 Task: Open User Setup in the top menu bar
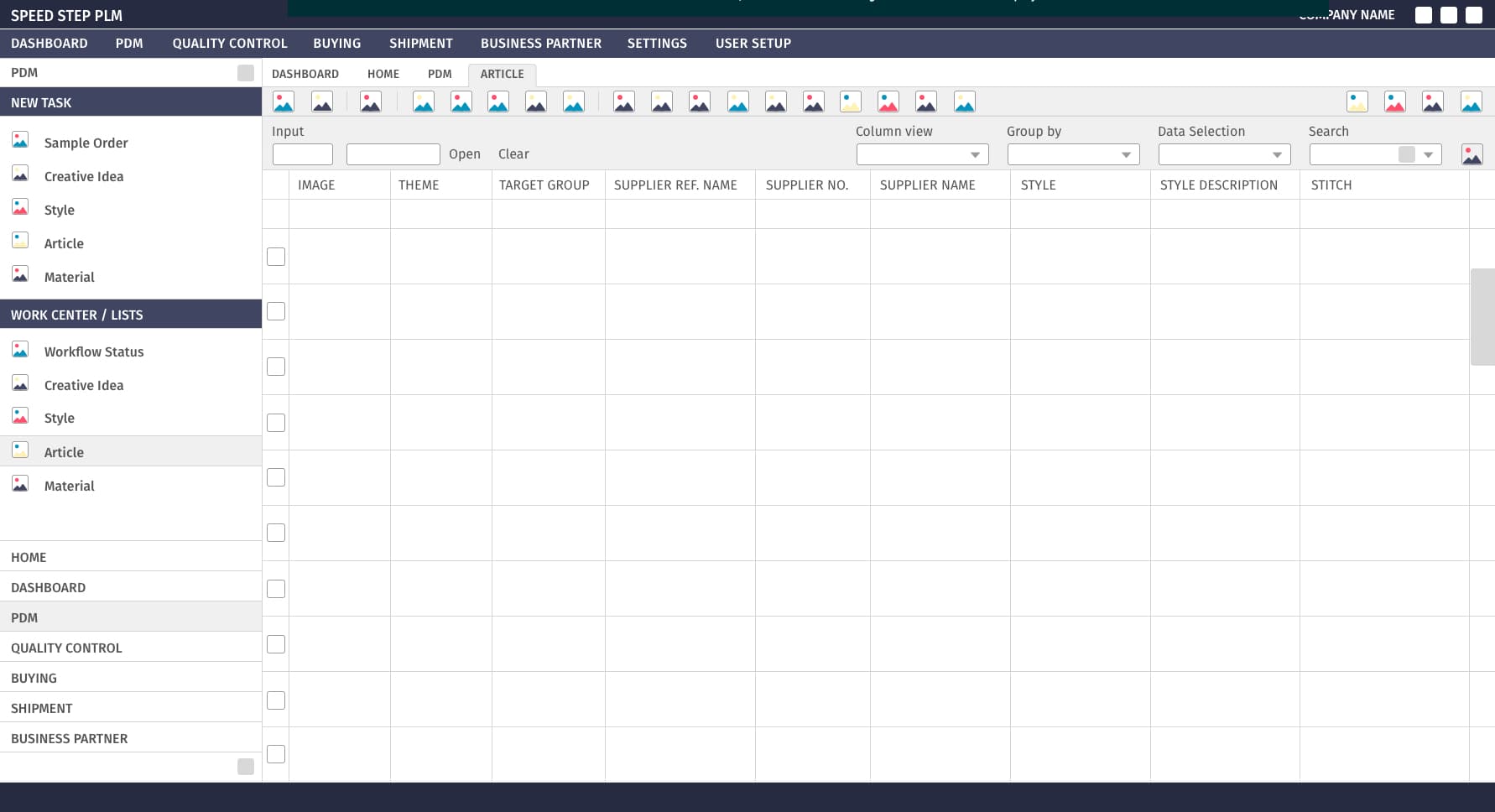pyautogui.click(x=753, y=44)
